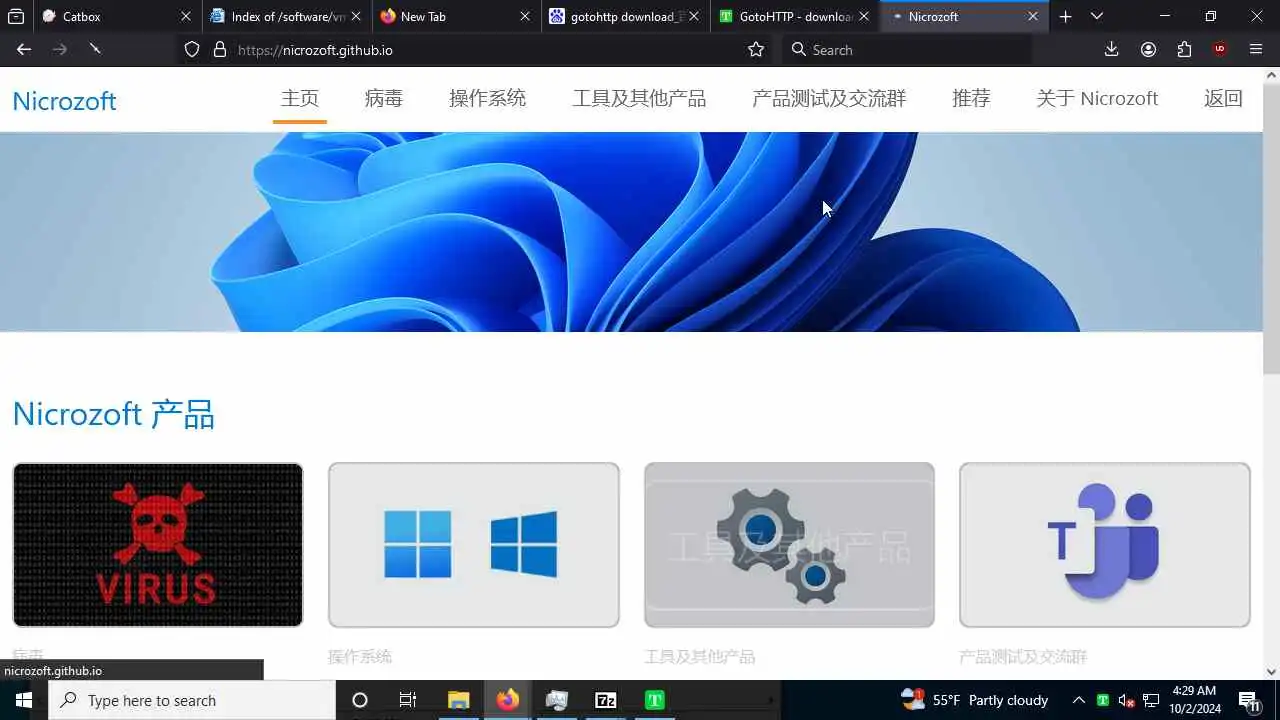1280x720 pixels.
Task: Open the Windows Start menu
Action: click(24, 700)
